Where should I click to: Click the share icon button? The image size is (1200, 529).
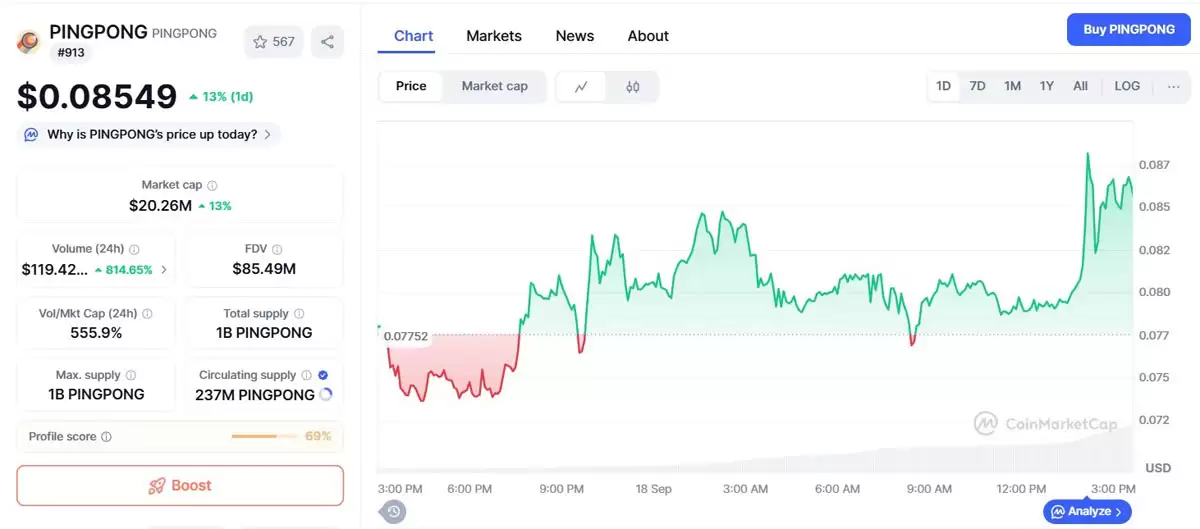point(327,42)
